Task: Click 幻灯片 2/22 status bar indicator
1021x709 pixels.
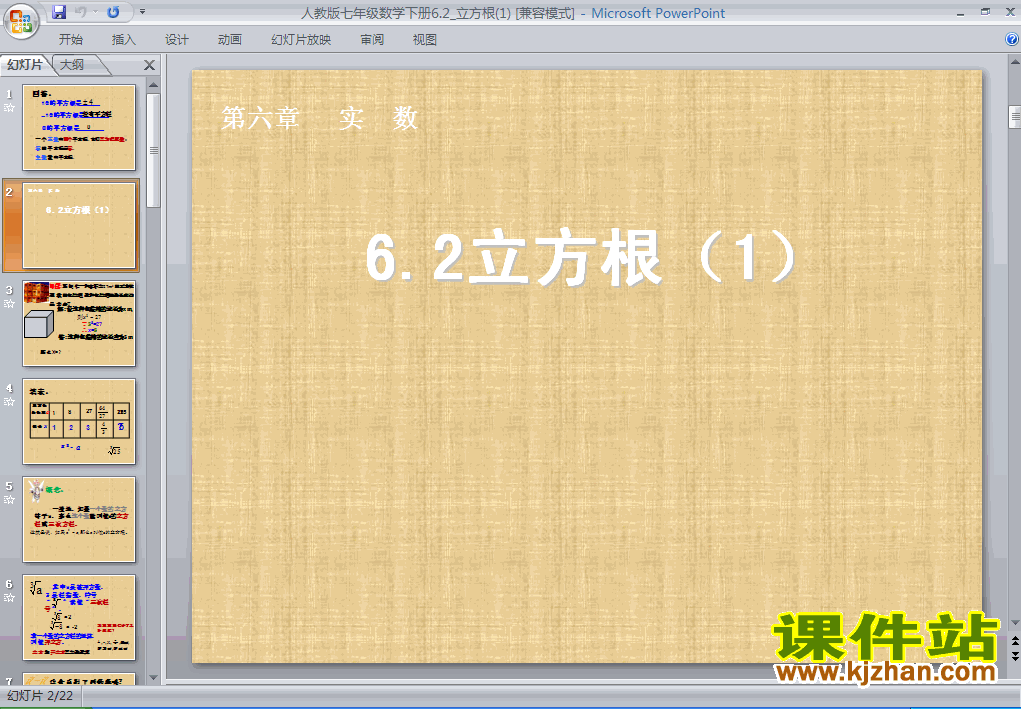Action: [40, 696]
